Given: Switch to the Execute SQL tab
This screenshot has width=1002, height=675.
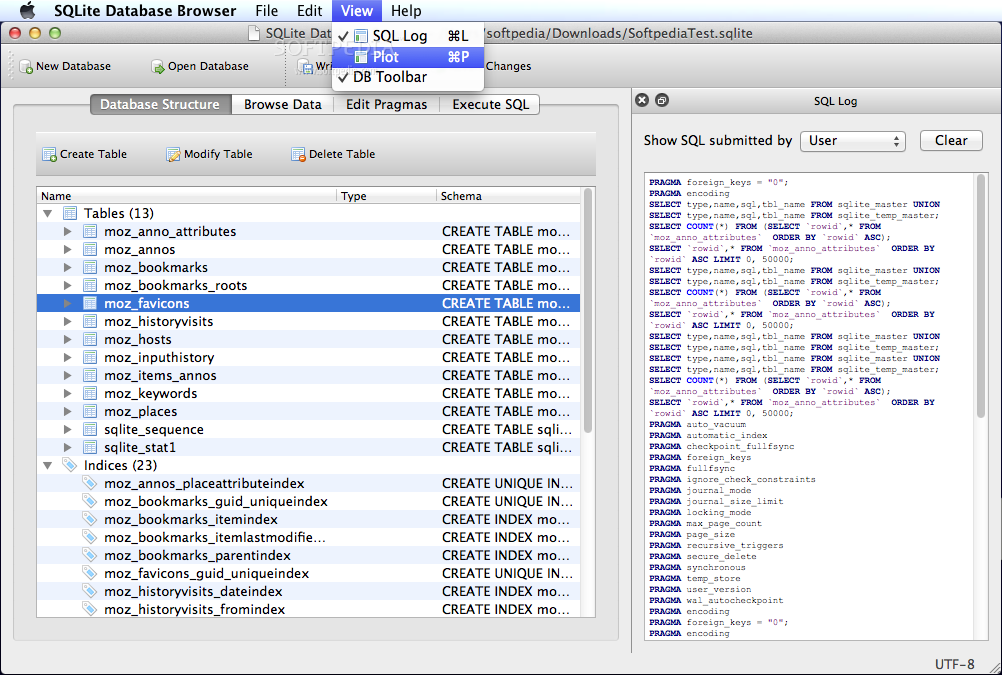Looking at the screenshot, I should click(490, 104).
